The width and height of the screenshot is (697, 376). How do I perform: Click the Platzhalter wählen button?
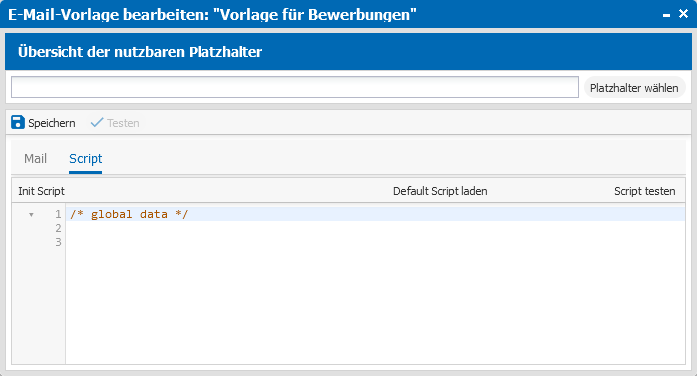(634, 88)
